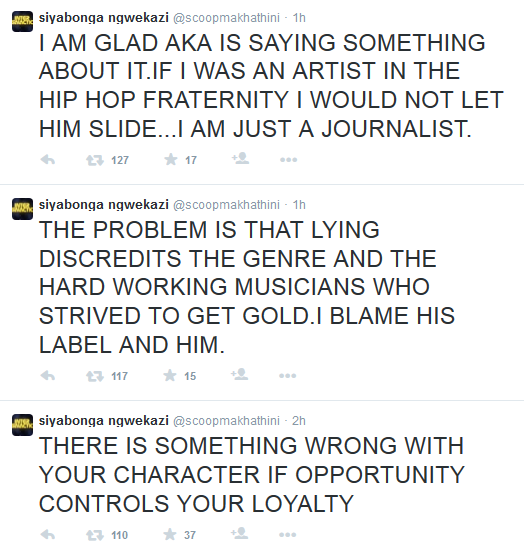Reply to the opportunity controls loyalty tweet
This screenshot has height=559, width=524.
(x=48, y=535)
